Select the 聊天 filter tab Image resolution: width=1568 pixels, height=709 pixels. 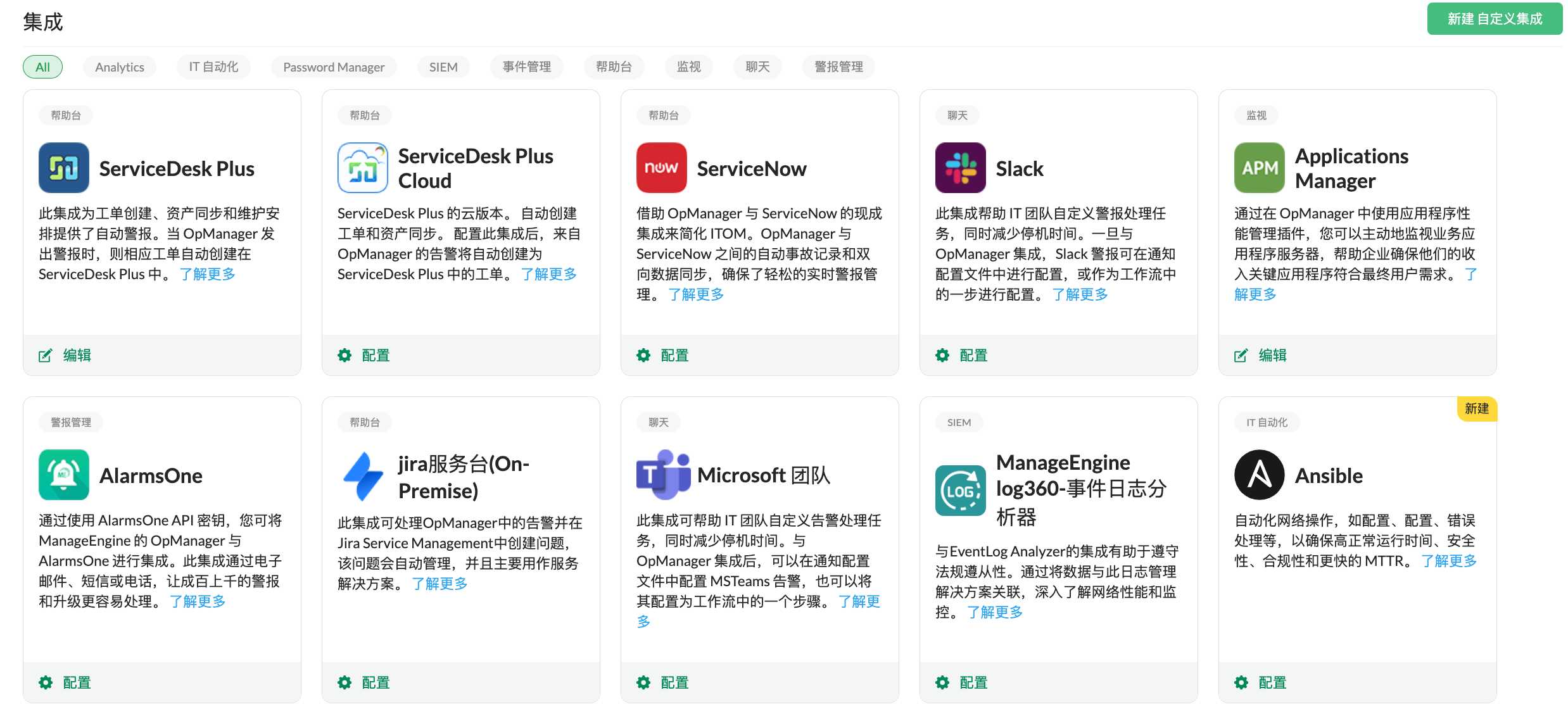(x=757, y=66)
